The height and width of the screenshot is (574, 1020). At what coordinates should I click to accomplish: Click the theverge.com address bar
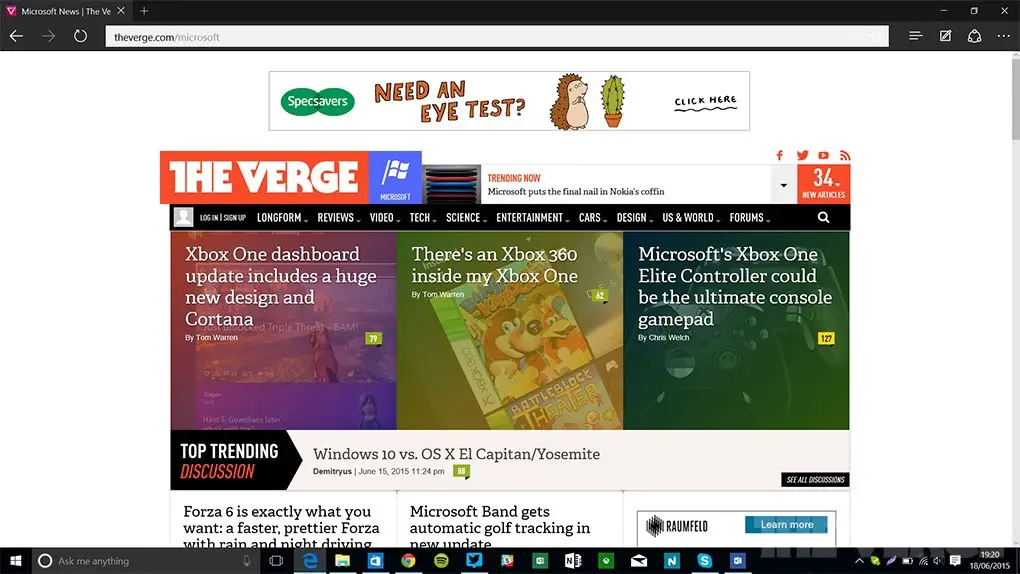(x=497, y=37)
